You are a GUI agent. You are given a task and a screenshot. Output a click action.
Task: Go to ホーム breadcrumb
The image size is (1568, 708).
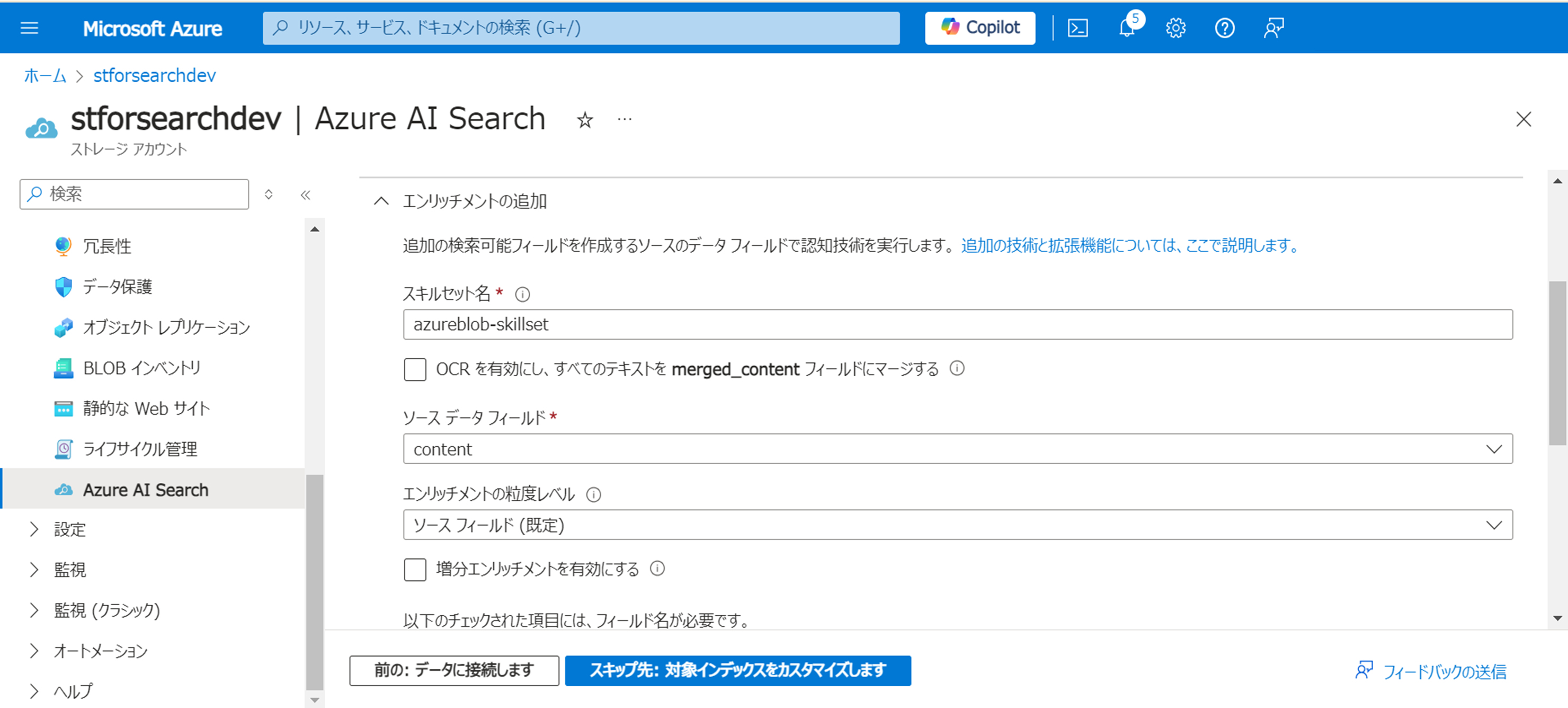45,75
